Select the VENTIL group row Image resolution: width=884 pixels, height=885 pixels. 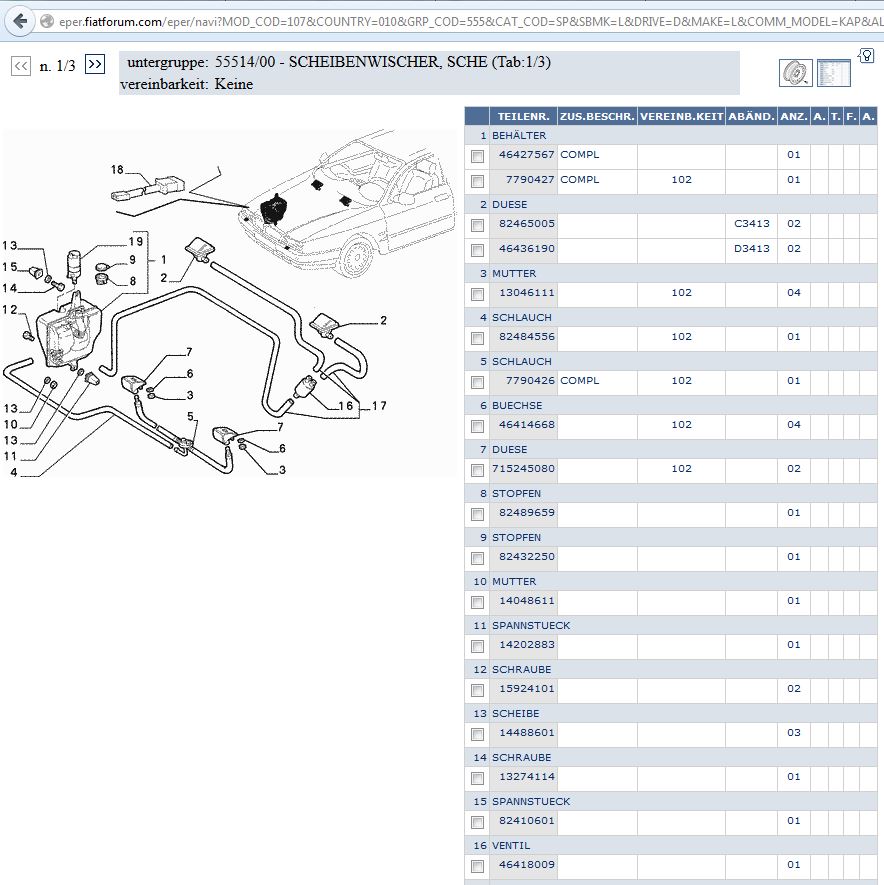[671, 845]
